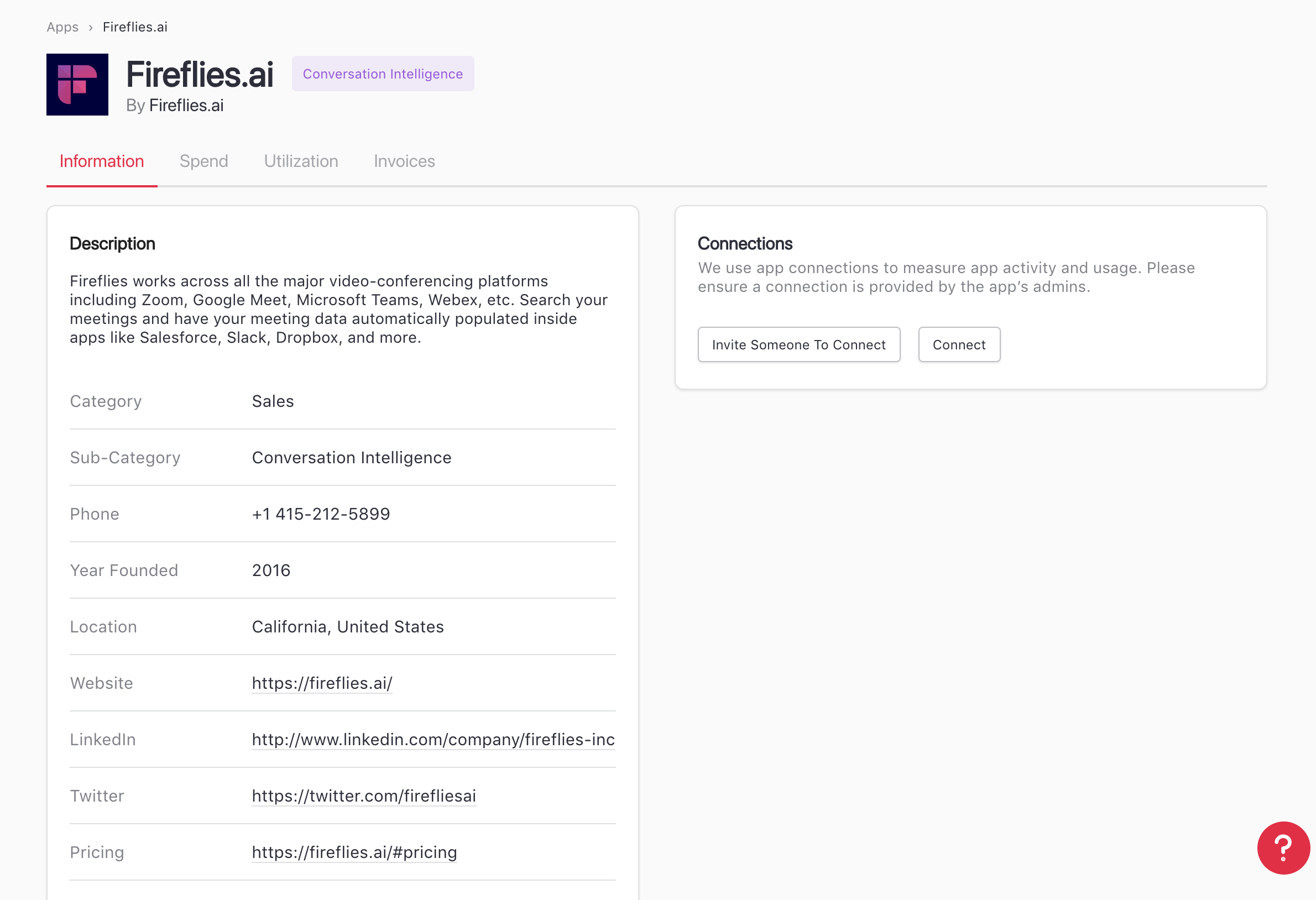Open the Twitter firefliesai link
This screenshot has height=900, width=1316.
(x=363, y=796)
